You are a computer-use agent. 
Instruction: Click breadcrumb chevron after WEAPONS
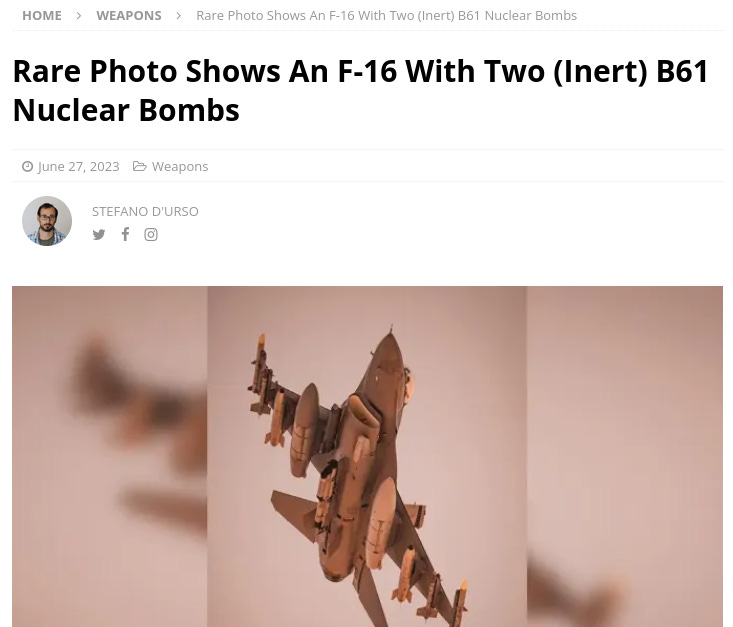[179, 16]
